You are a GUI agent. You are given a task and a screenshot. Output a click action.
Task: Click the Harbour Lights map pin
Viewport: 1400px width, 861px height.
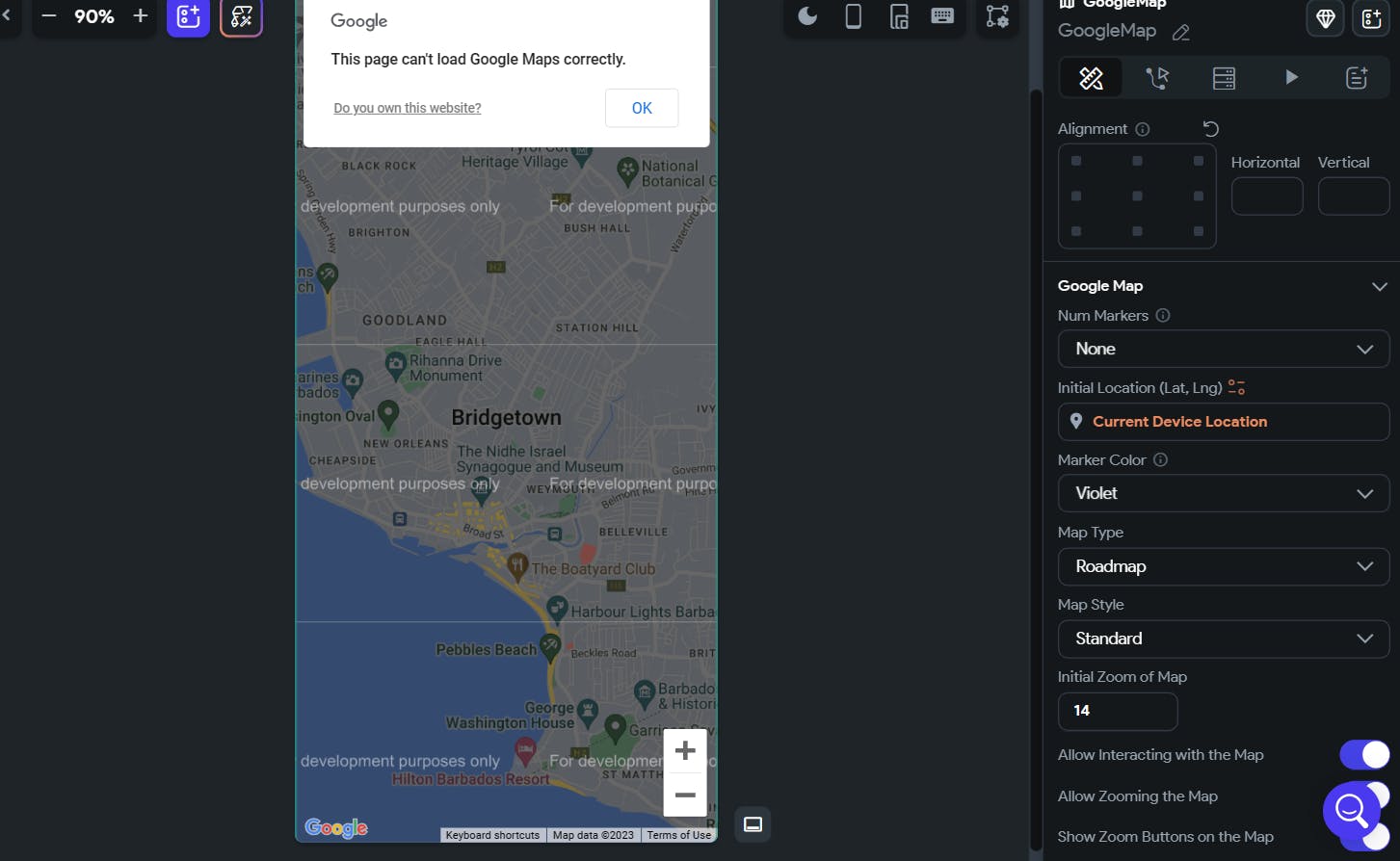tap(557, 608)
